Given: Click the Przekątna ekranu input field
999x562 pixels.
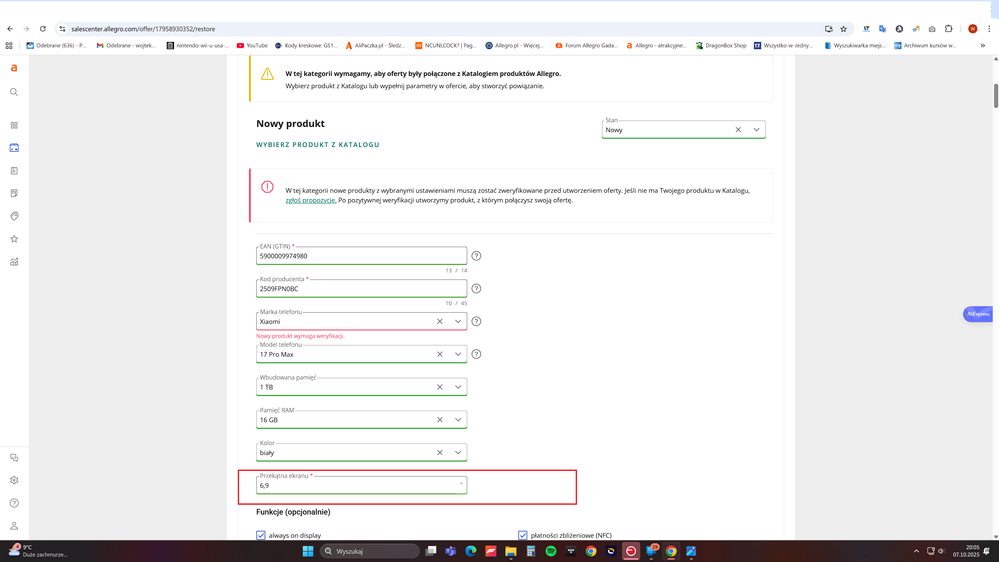Looking at the screenshot, I should point(355,486).
